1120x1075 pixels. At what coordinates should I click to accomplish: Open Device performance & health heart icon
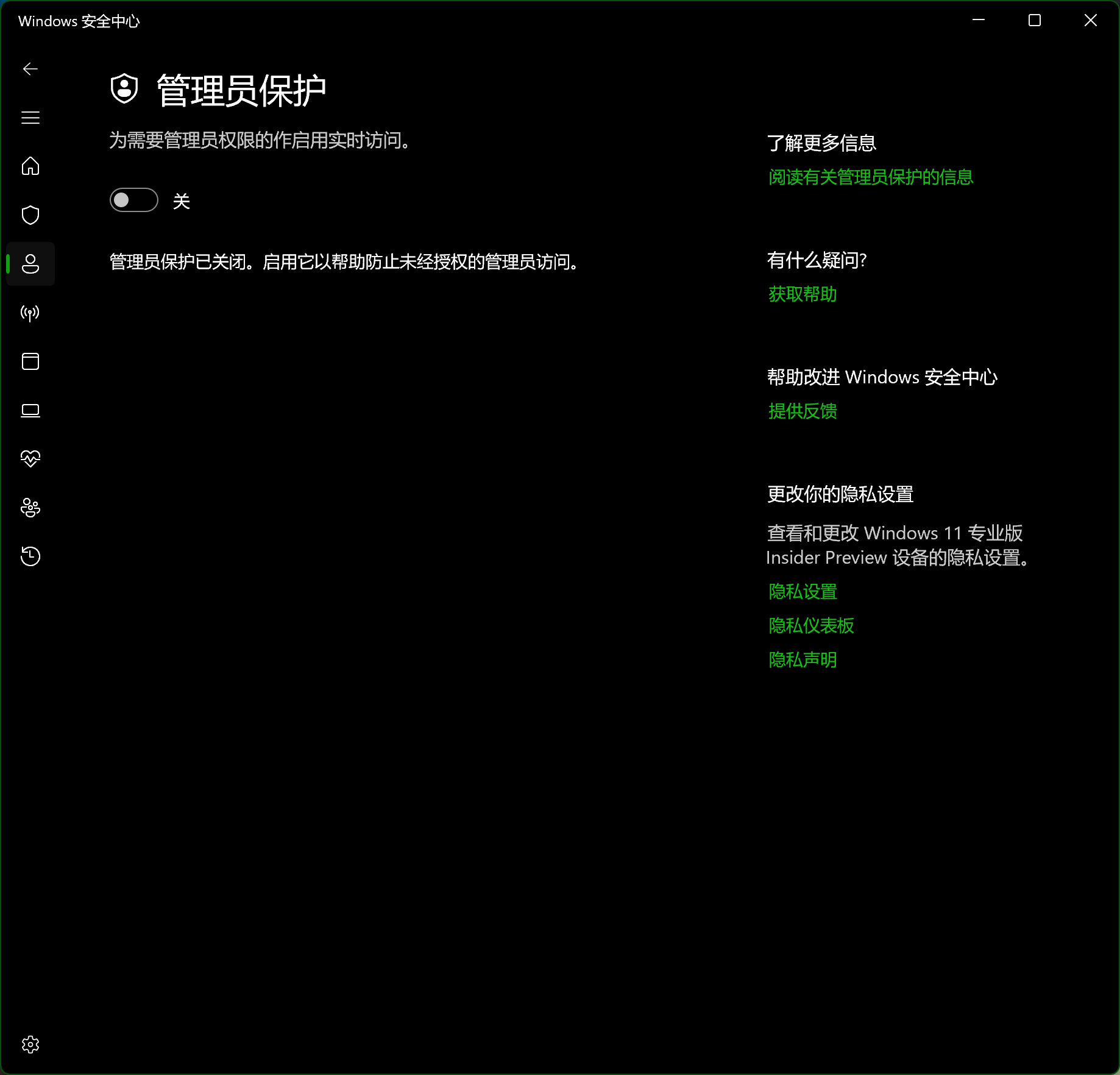click(30, 459)
